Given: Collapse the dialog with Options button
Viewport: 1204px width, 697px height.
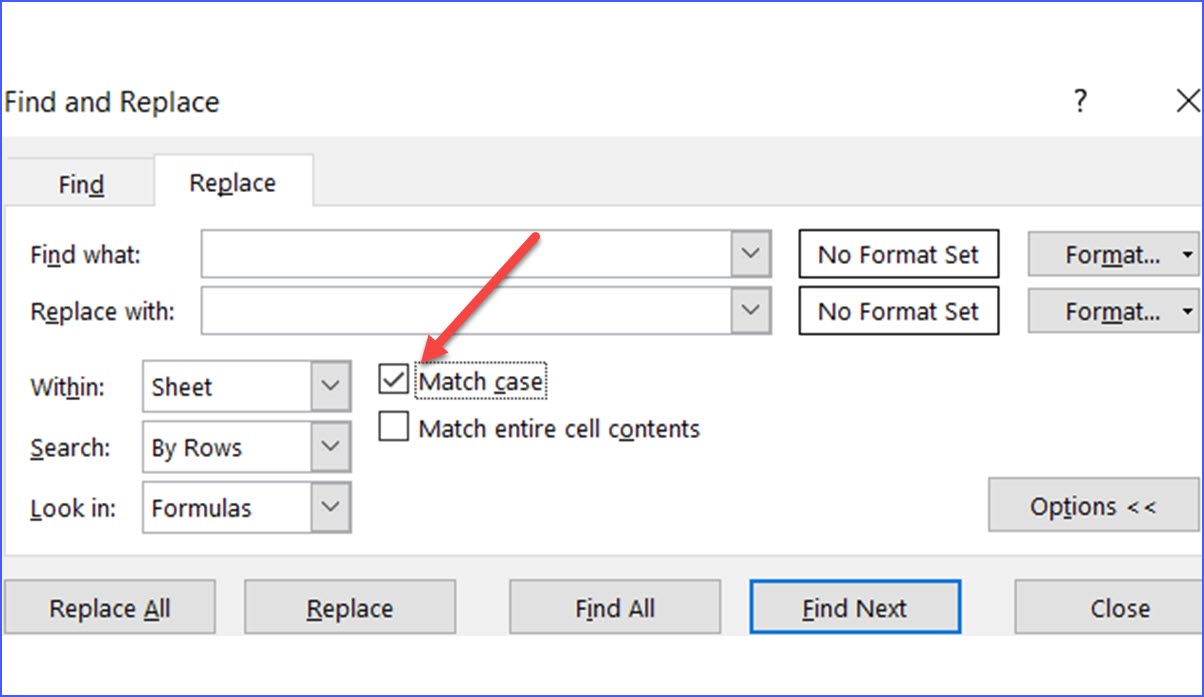Looking at the screenshot, I should click(x=1092, y=506).
